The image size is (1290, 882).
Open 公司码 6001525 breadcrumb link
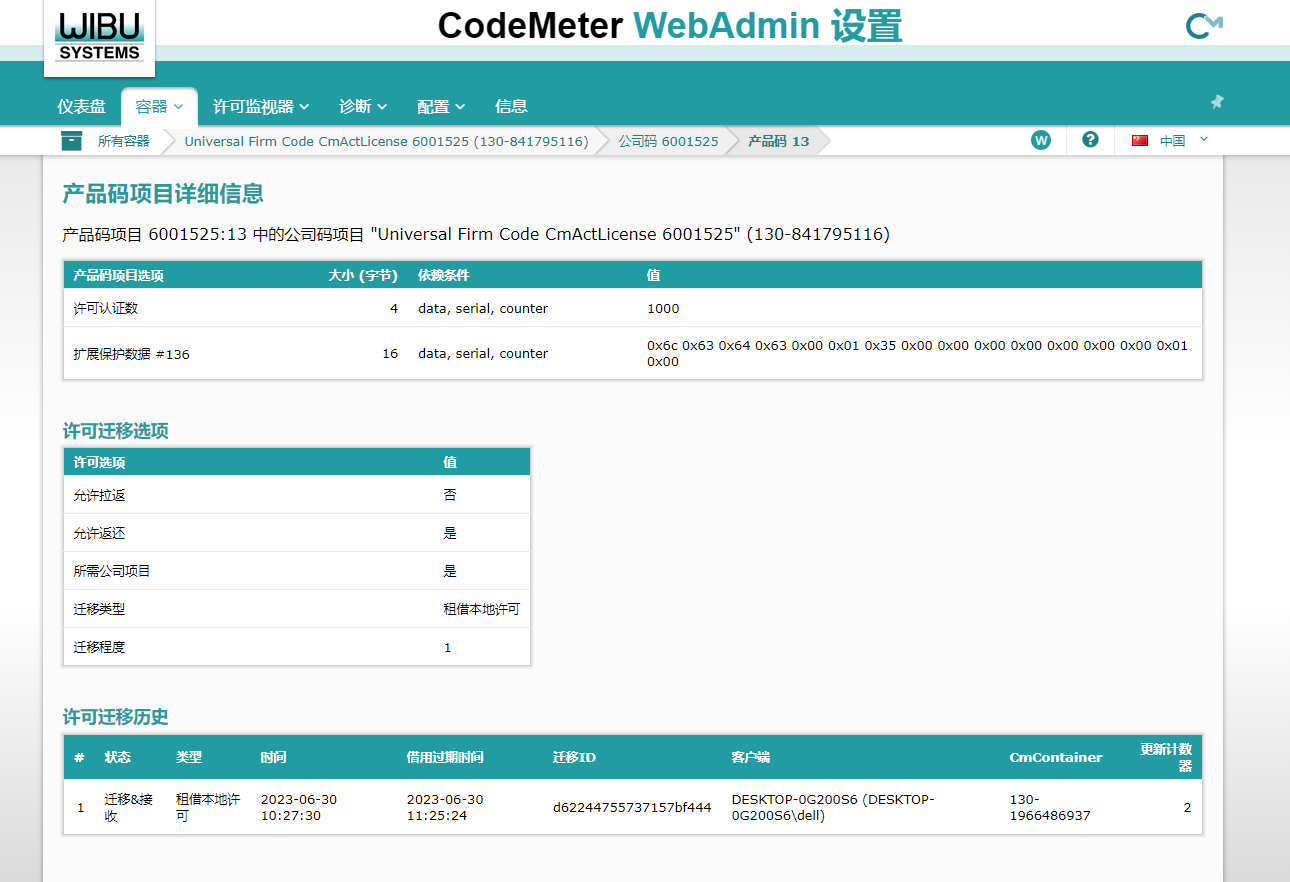[x=668, y=141]
